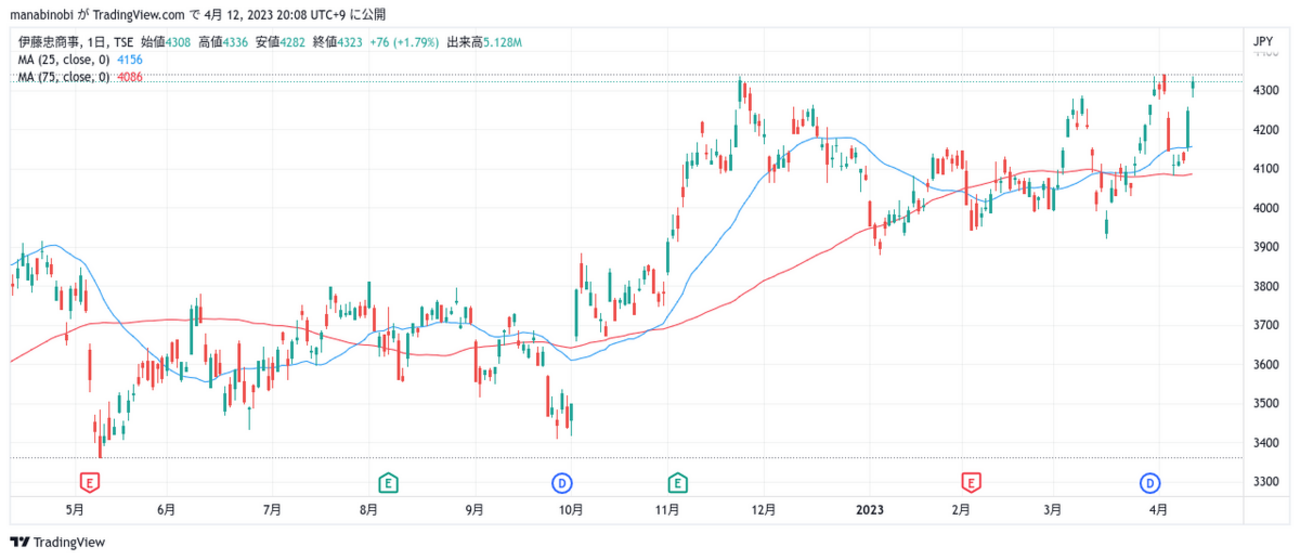The width and height of the screenshot is (1300, 560).
Task: Click the red E earnings marker near 2月
Action: coord(969,484)
